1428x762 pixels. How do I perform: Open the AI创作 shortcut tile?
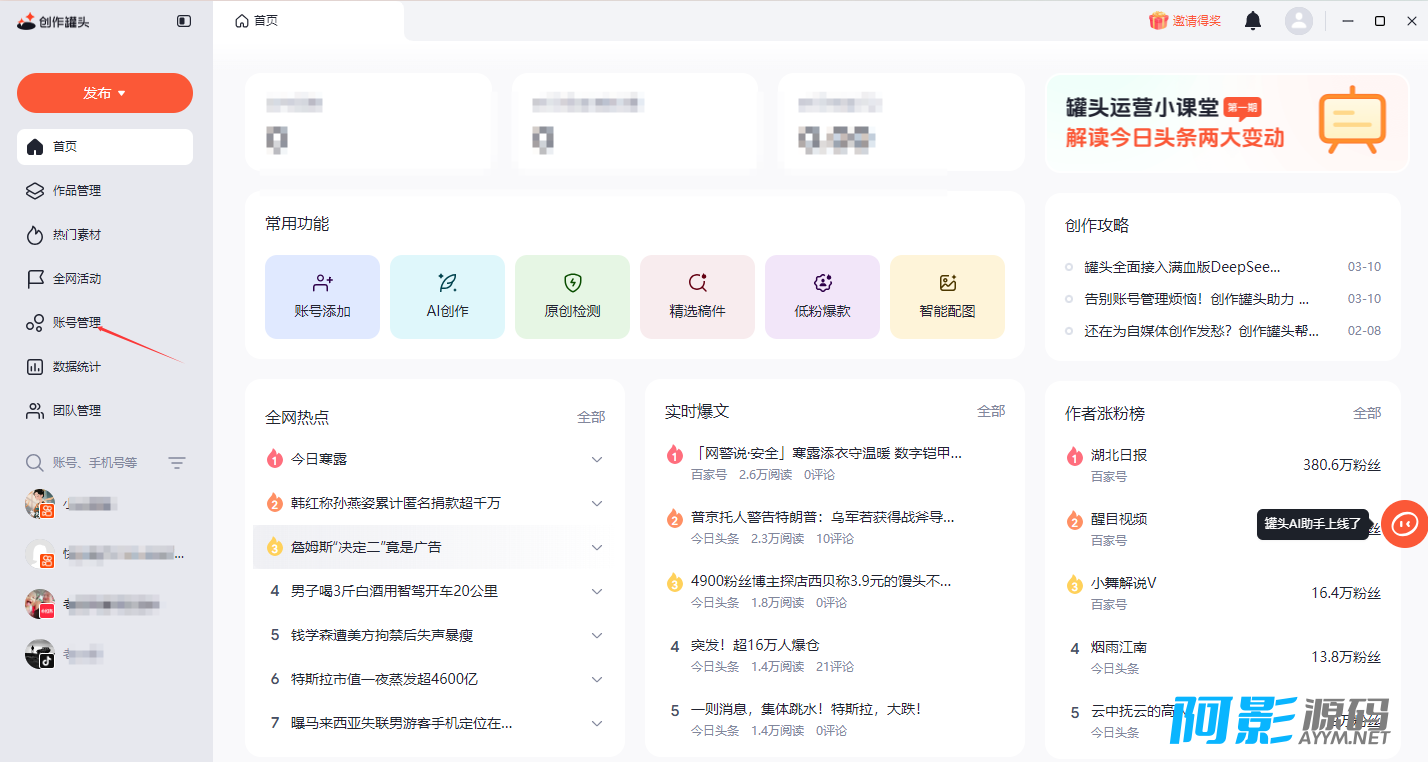pos(447,297)
